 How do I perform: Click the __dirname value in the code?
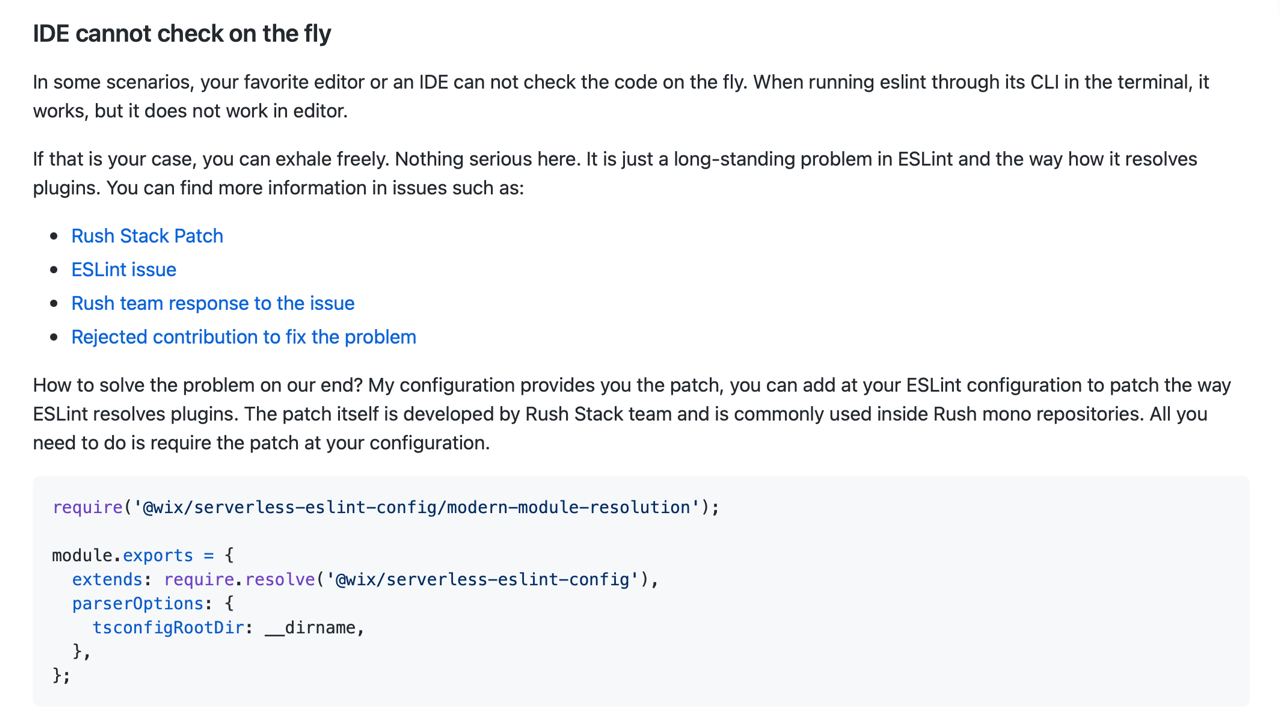(309, 627)
